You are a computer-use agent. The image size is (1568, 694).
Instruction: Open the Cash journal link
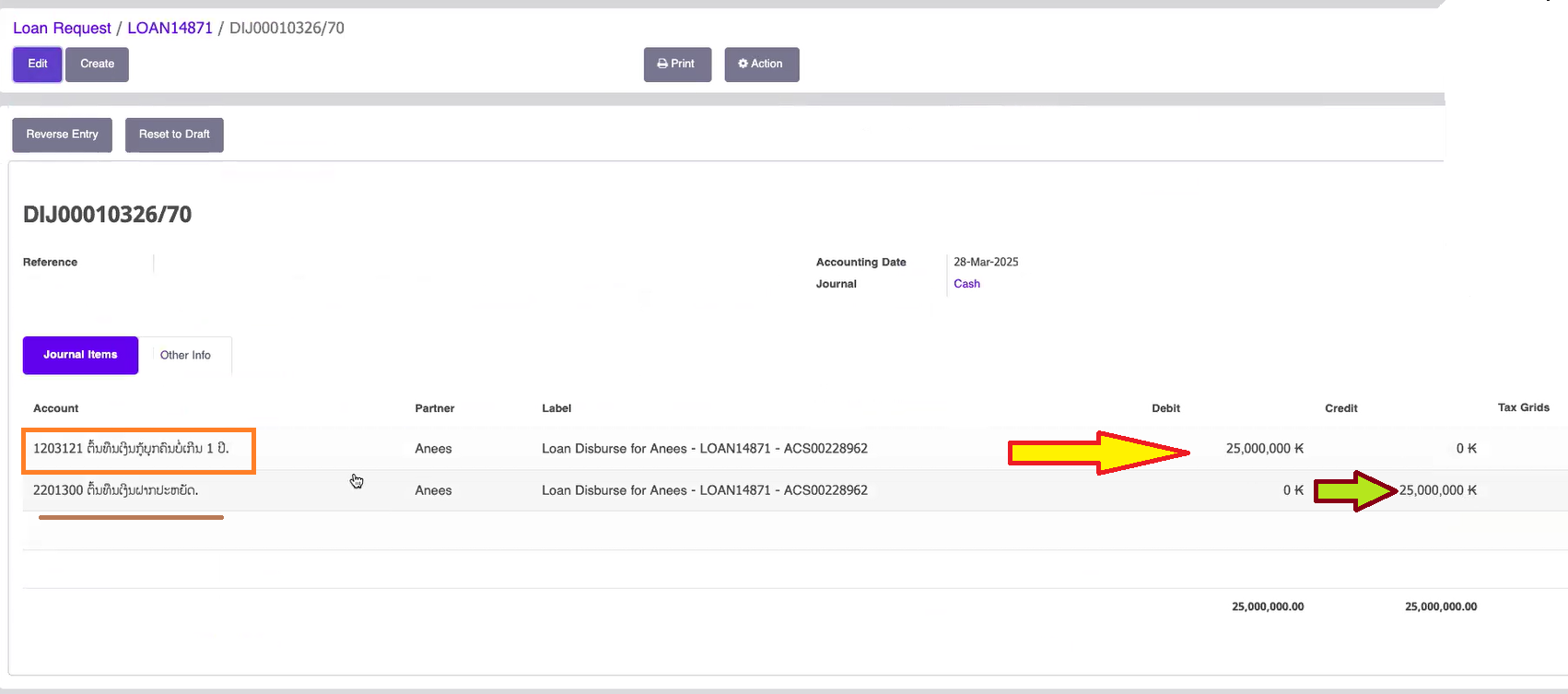click(966, 284)
